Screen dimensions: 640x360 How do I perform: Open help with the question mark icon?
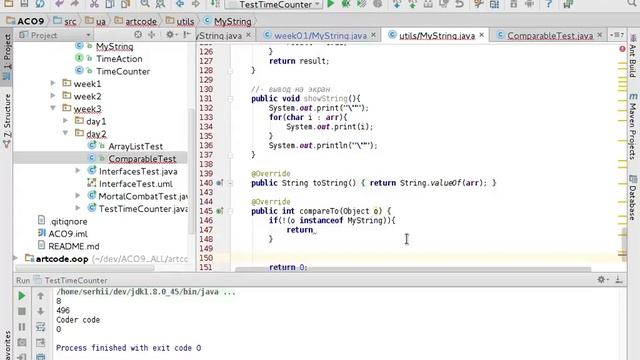[549, 4]
